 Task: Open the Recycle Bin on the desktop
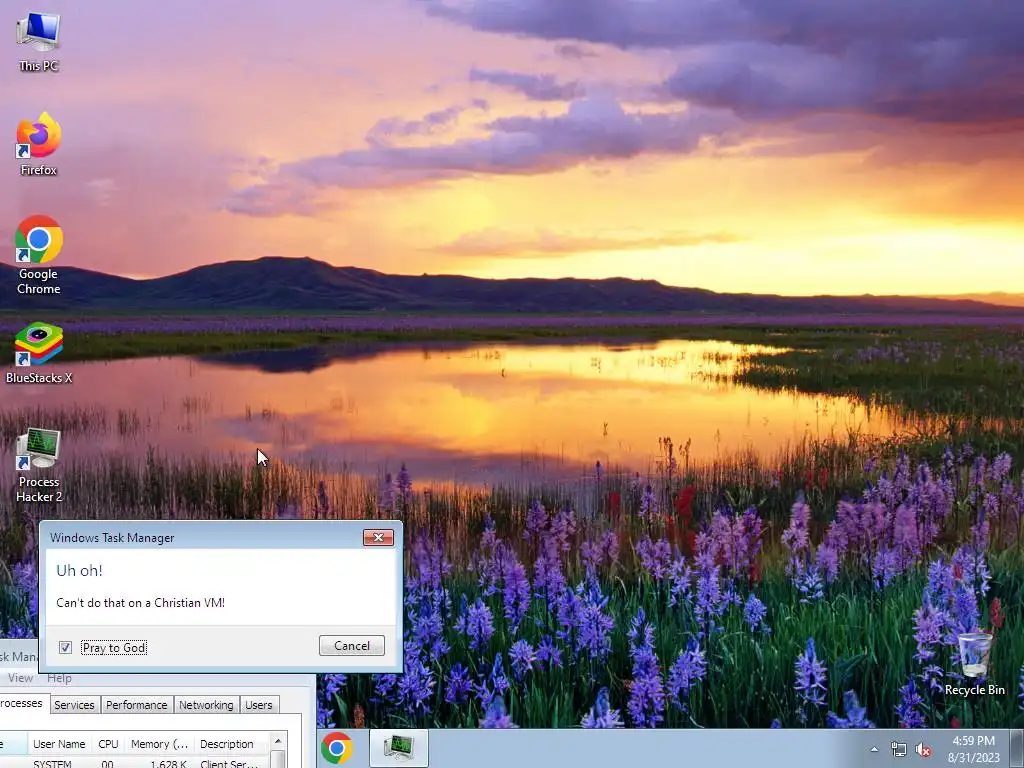(x=974, y=664)
